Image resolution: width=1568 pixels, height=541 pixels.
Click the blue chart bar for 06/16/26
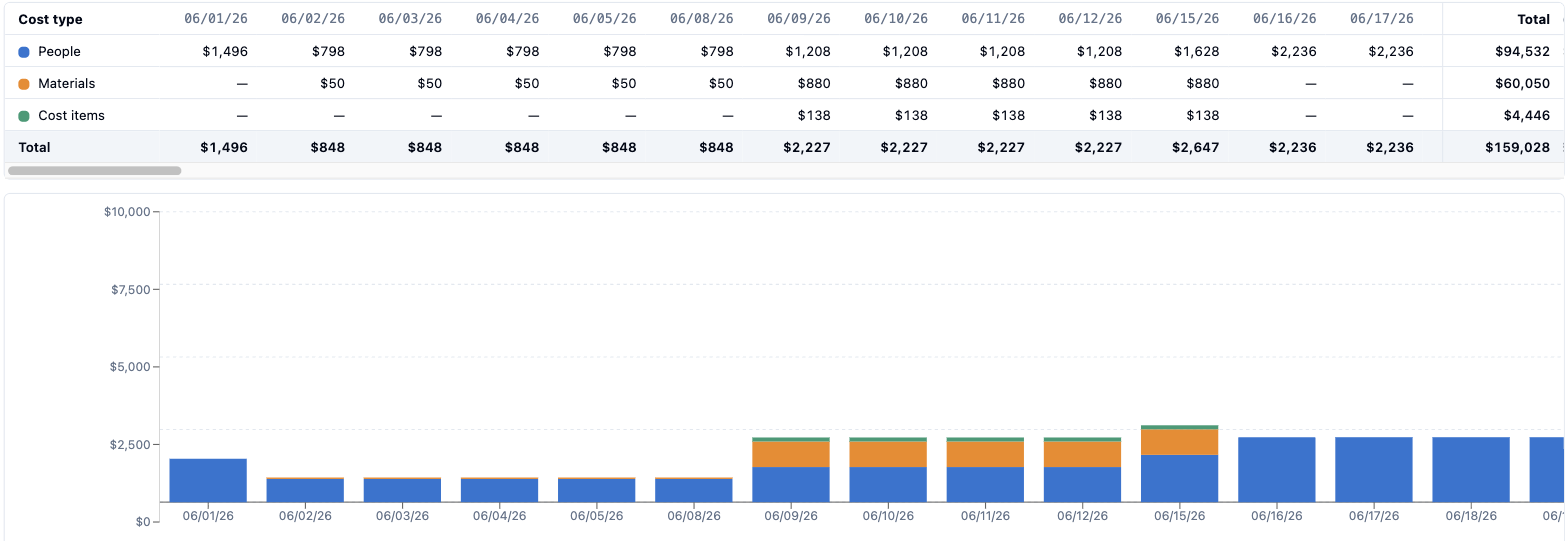pos(1277,469)
